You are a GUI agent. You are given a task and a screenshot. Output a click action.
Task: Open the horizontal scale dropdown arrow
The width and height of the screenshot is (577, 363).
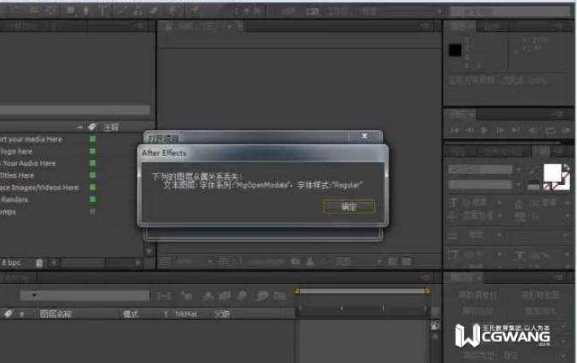pyautogui.click(x=568, y=254)
